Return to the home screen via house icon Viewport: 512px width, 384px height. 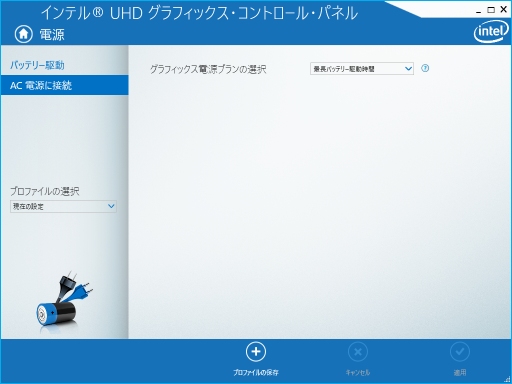click(x=23, y=34)
